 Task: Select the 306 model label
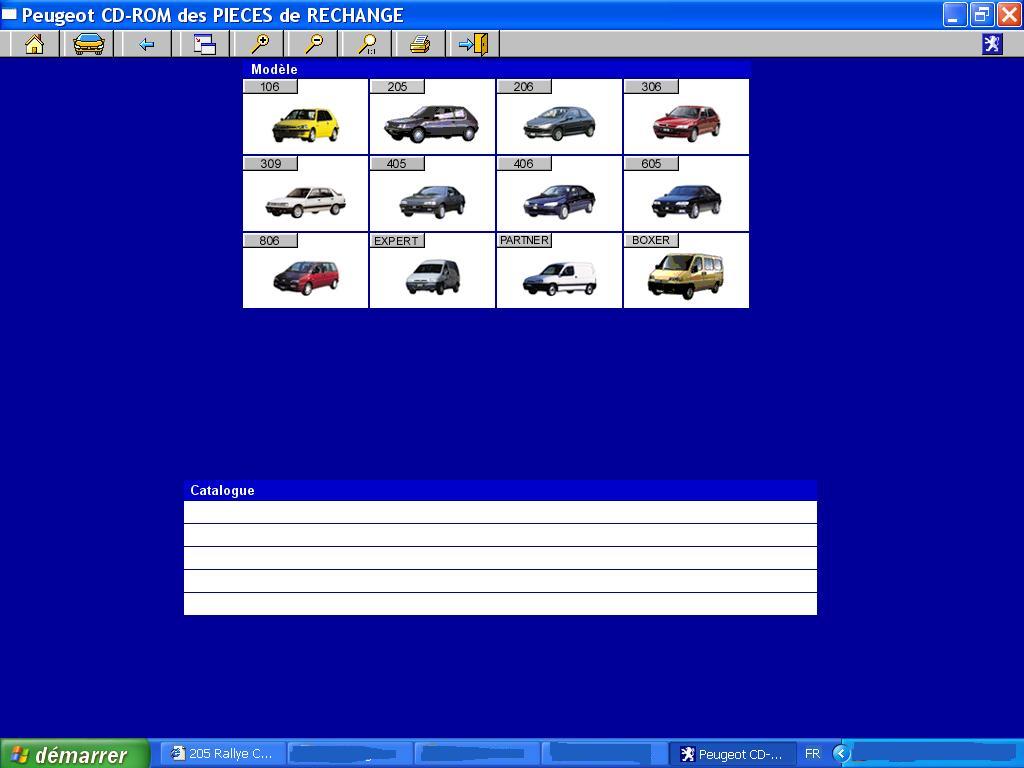(x=651, y=87)
